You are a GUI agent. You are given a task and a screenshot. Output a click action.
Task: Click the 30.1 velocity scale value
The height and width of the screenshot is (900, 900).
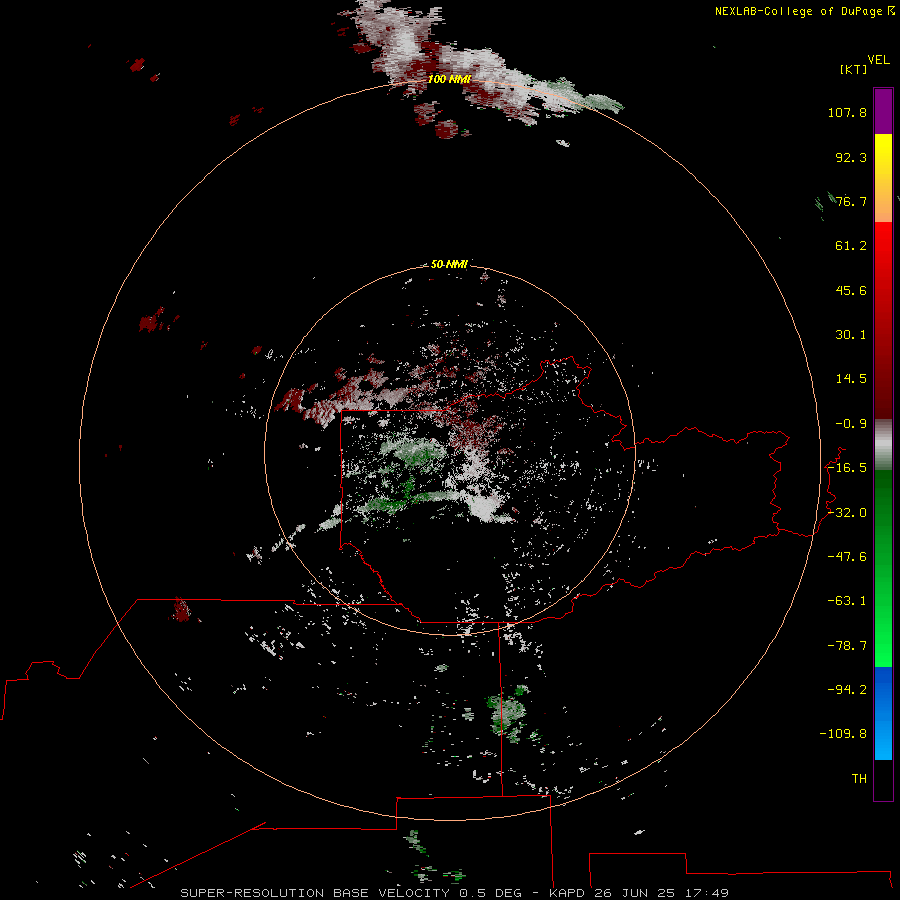pyautogui.click(x=851, y=335)
